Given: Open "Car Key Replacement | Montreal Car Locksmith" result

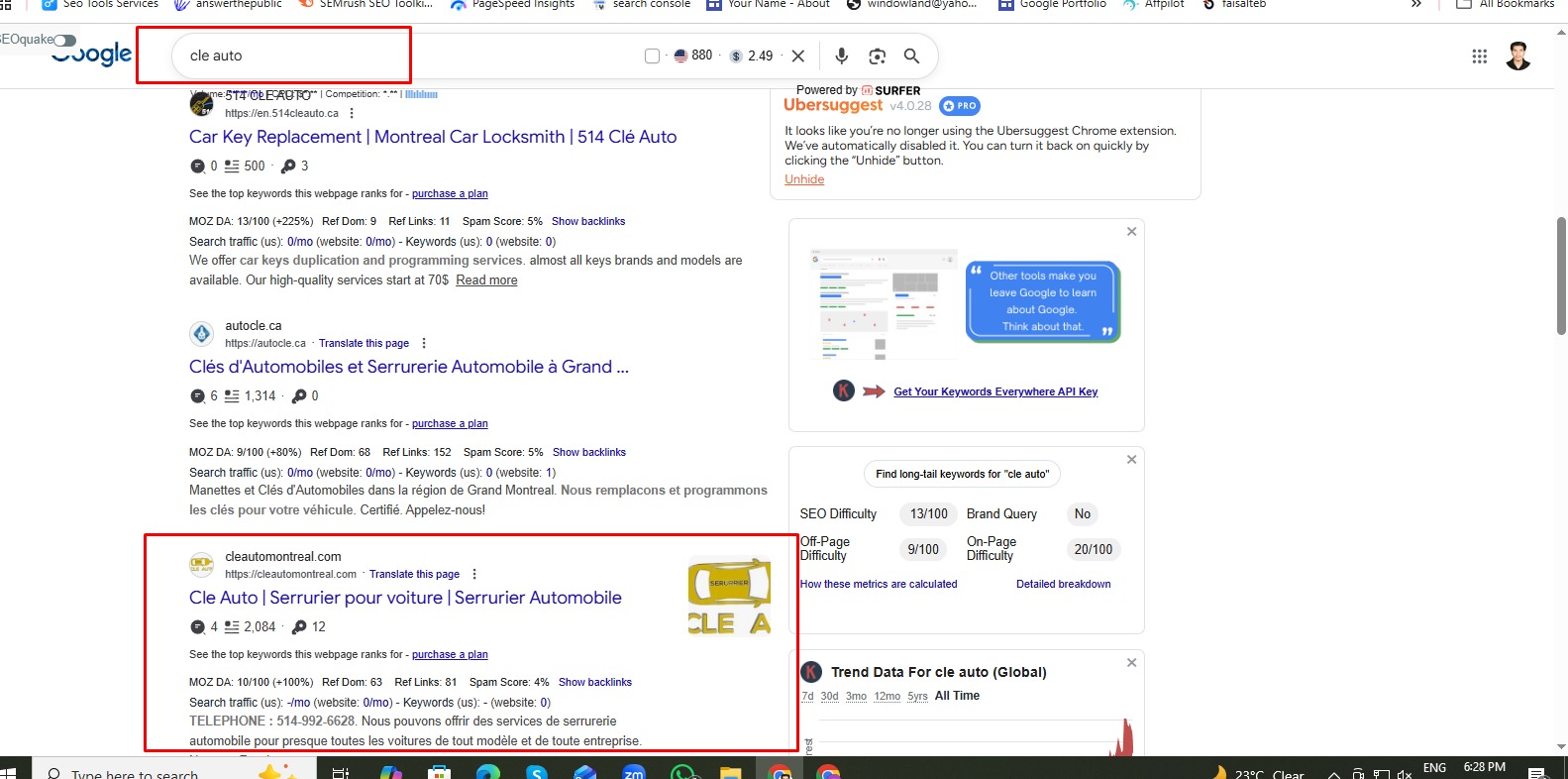Looking at the screenshot, I should click(433, 137).
